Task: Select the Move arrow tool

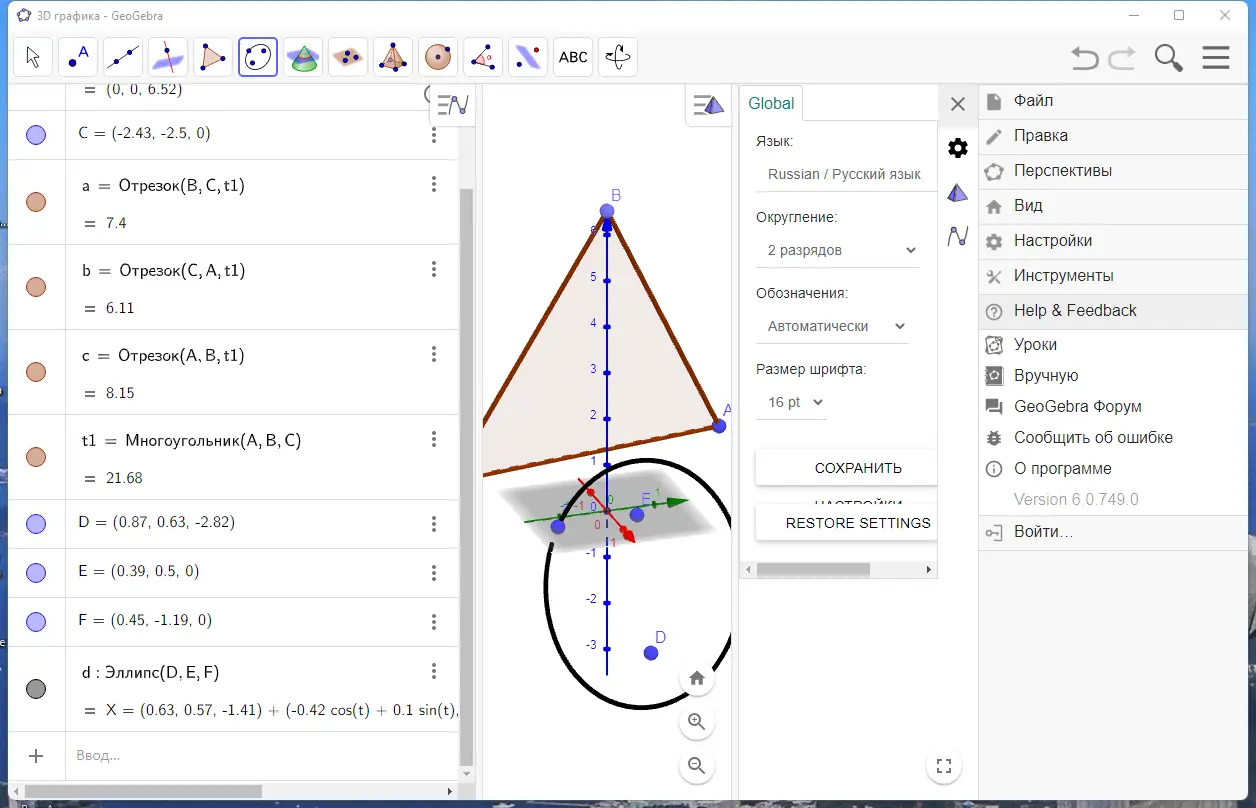Action: pos(33,57)
